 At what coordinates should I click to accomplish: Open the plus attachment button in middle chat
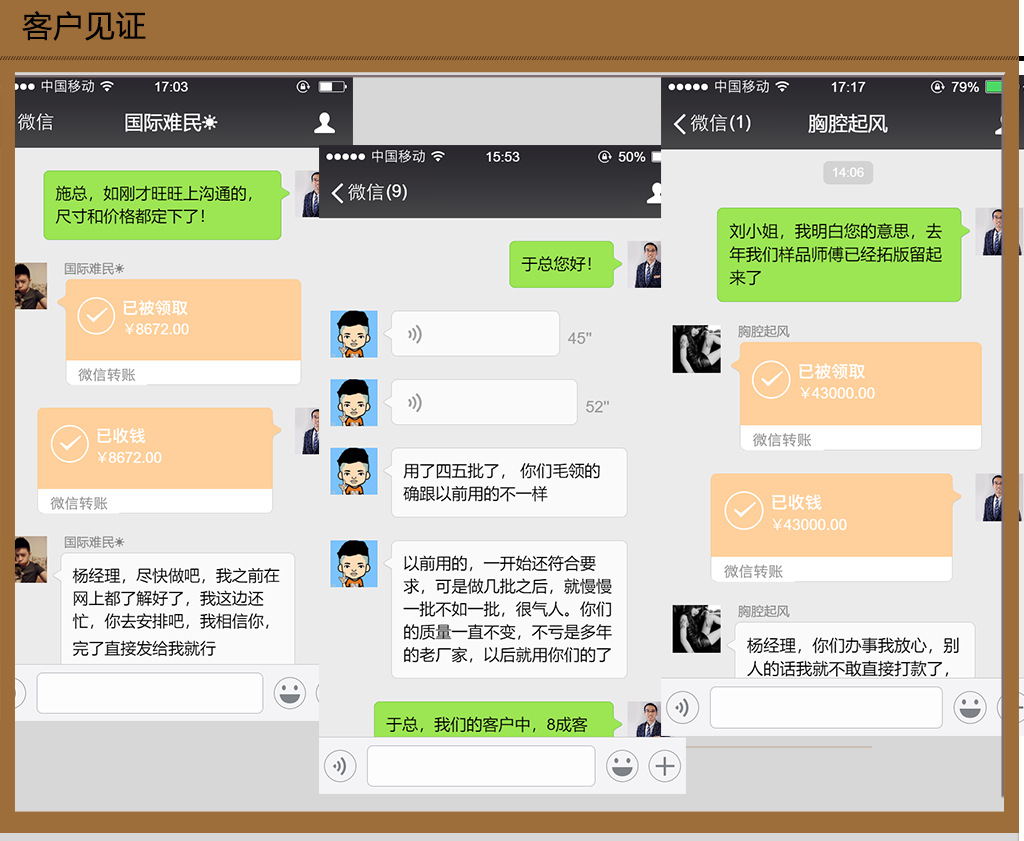pos(664,767)
